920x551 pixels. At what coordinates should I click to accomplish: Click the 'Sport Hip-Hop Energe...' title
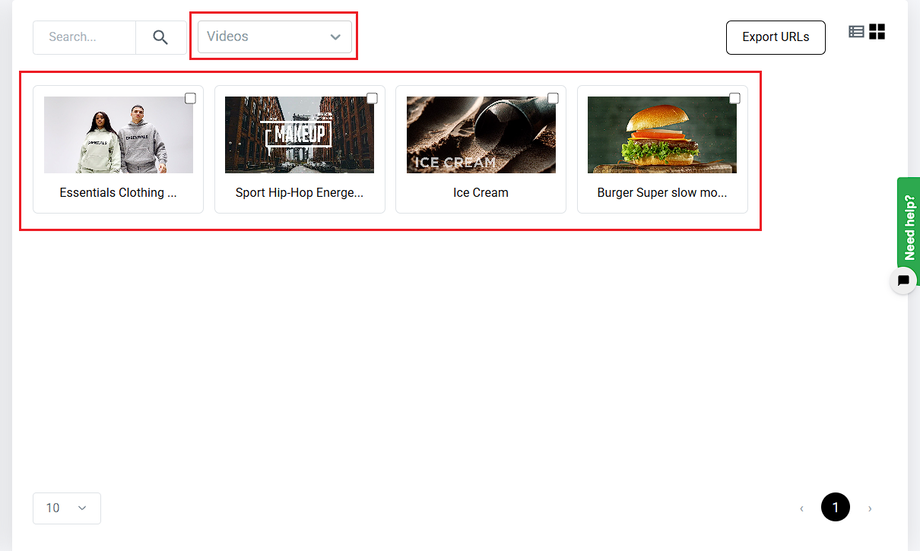pyautogui.click(x=299, y=193)
